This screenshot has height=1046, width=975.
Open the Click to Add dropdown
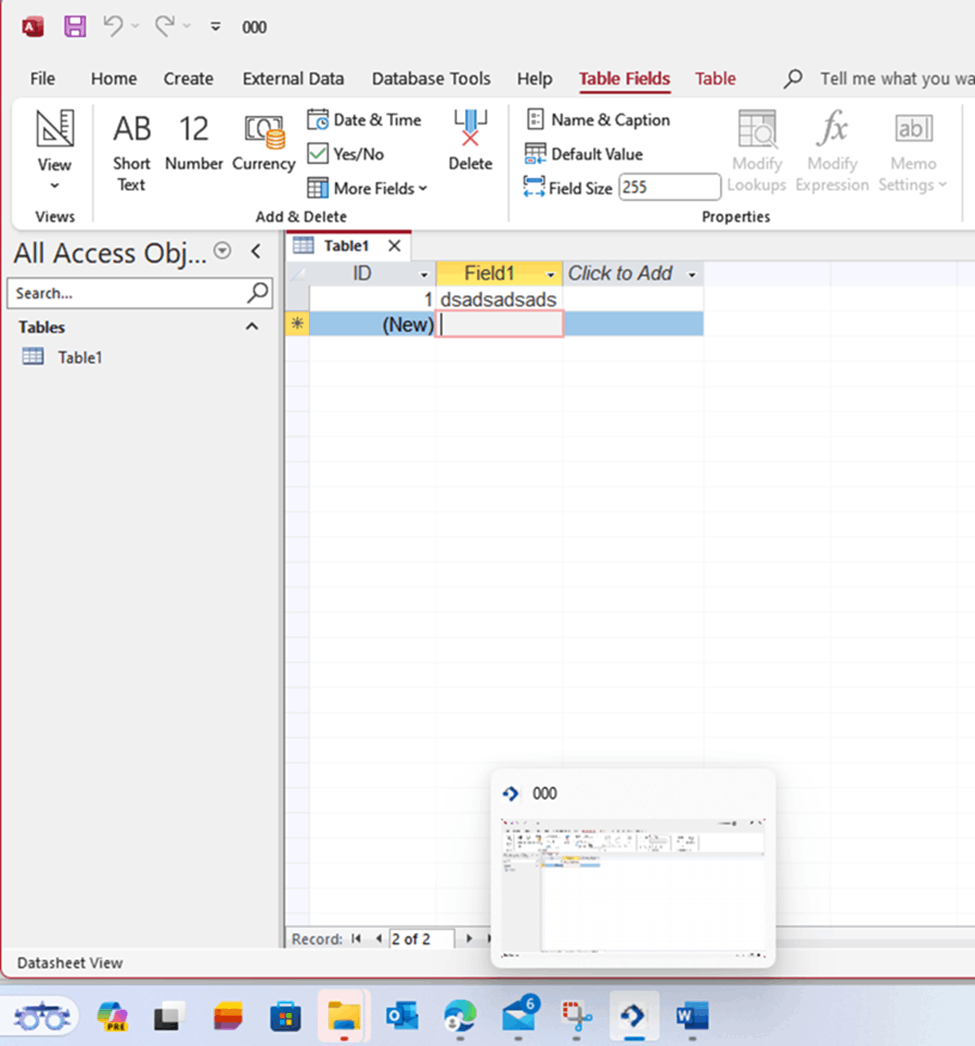[692, 274]
